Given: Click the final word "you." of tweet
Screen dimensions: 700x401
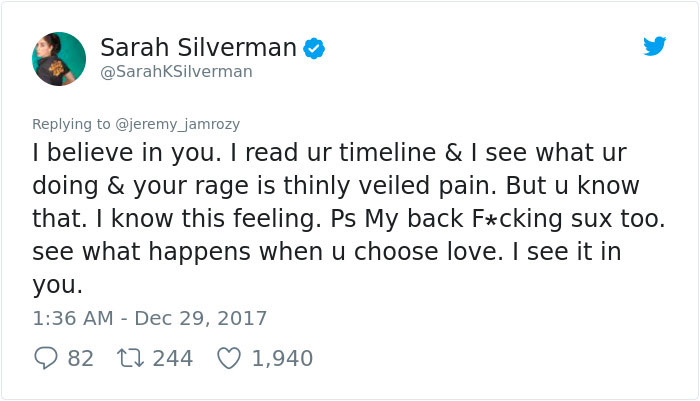Looking at the screenshot, I should 58,286.
